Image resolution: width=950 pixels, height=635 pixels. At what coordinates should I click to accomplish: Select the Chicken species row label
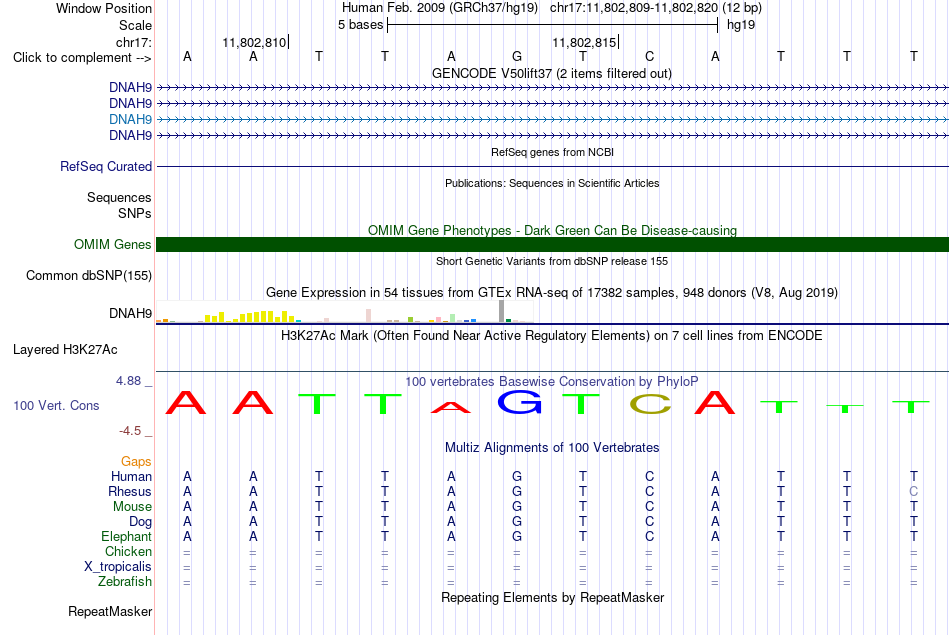pyautogui.click(x=128, y=551)
